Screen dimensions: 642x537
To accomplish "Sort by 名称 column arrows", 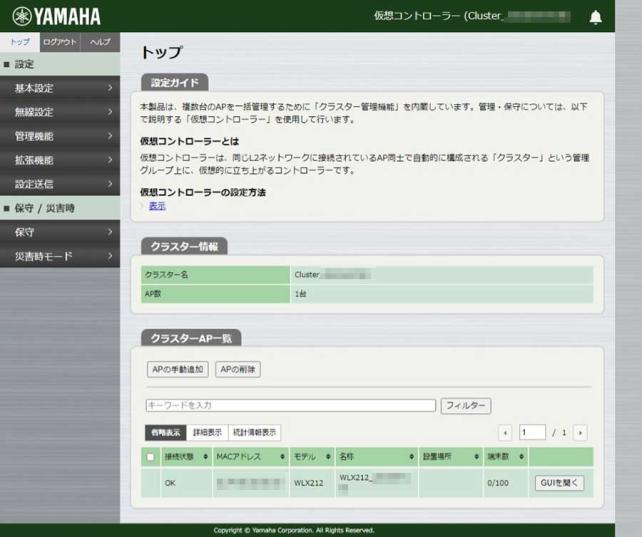I will [x=411, y=456].
